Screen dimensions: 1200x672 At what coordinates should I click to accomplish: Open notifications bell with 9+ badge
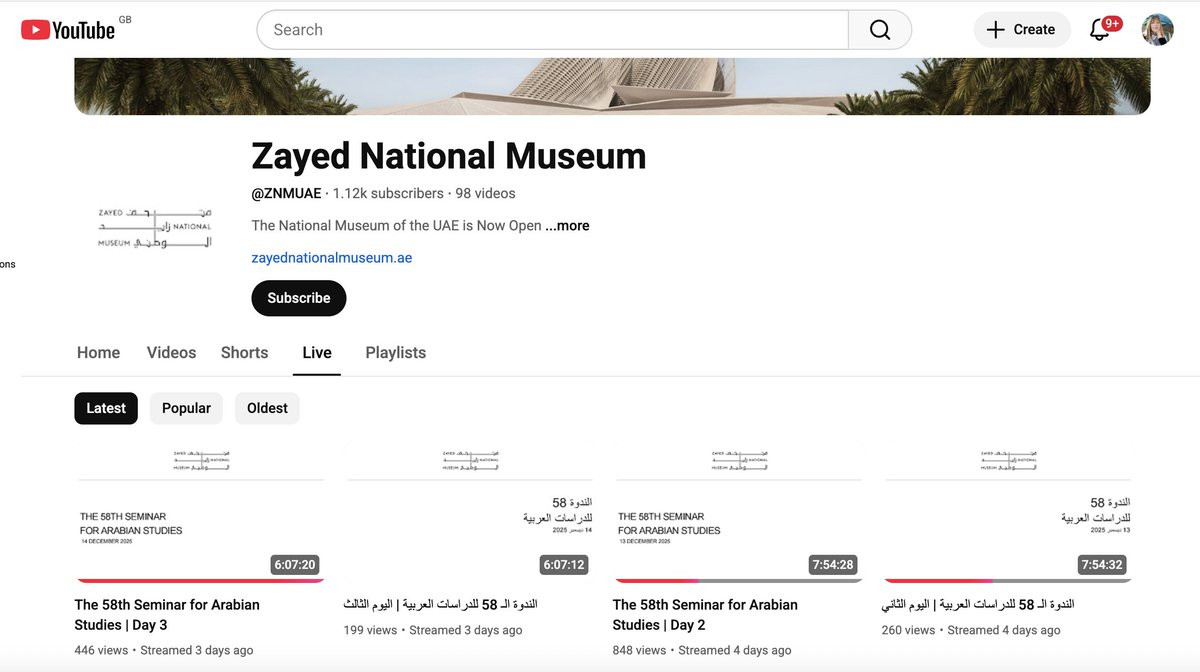(x=1100, y=29)
